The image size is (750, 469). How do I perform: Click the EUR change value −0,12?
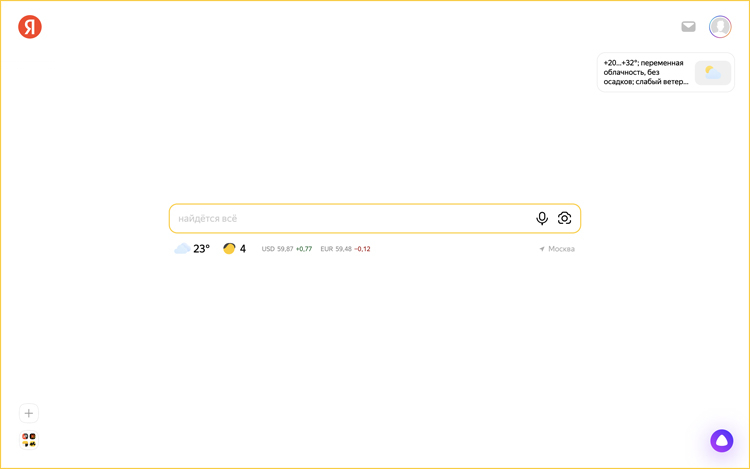[362, 249]
